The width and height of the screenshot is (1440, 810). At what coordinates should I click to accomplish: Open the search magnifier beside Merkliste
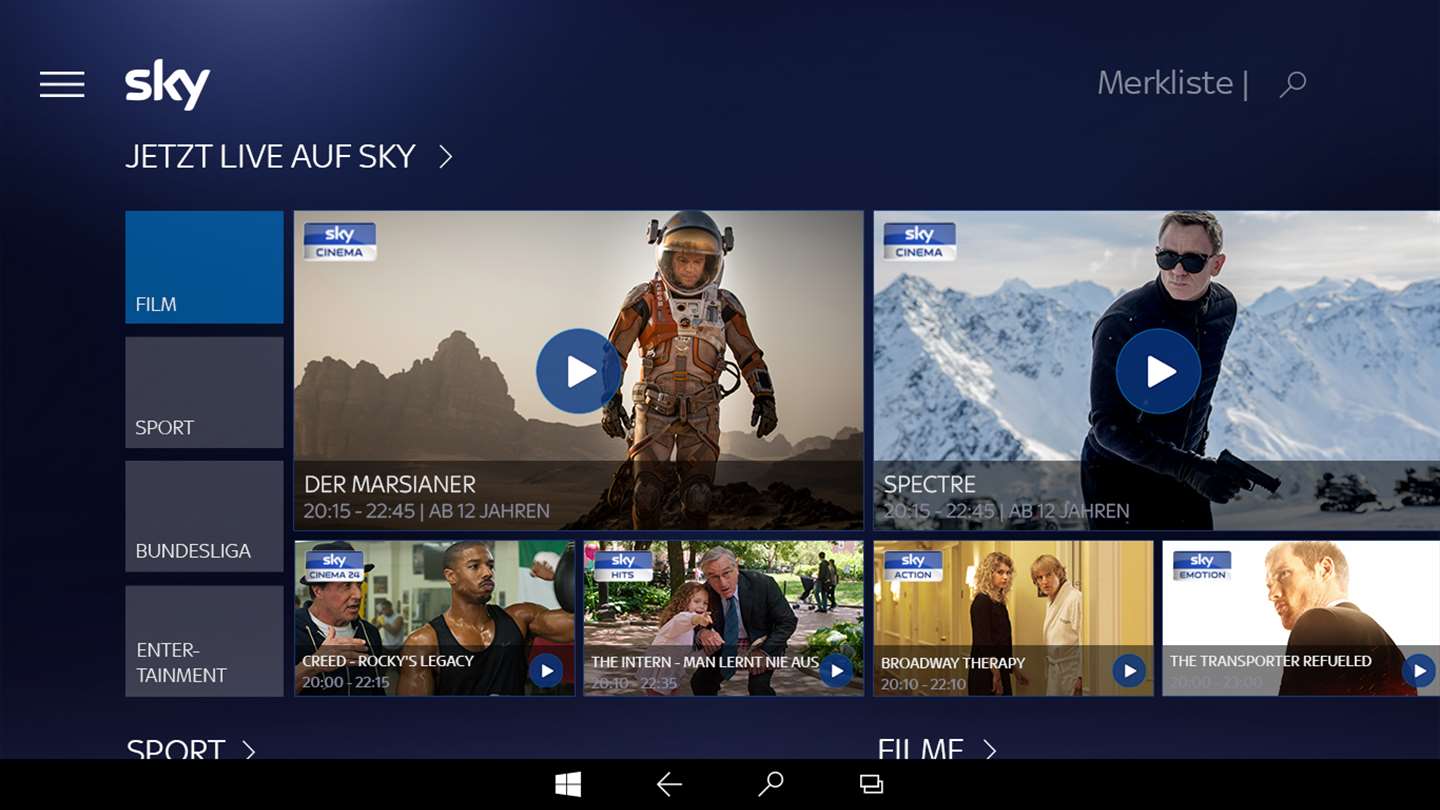point(1293,84)
